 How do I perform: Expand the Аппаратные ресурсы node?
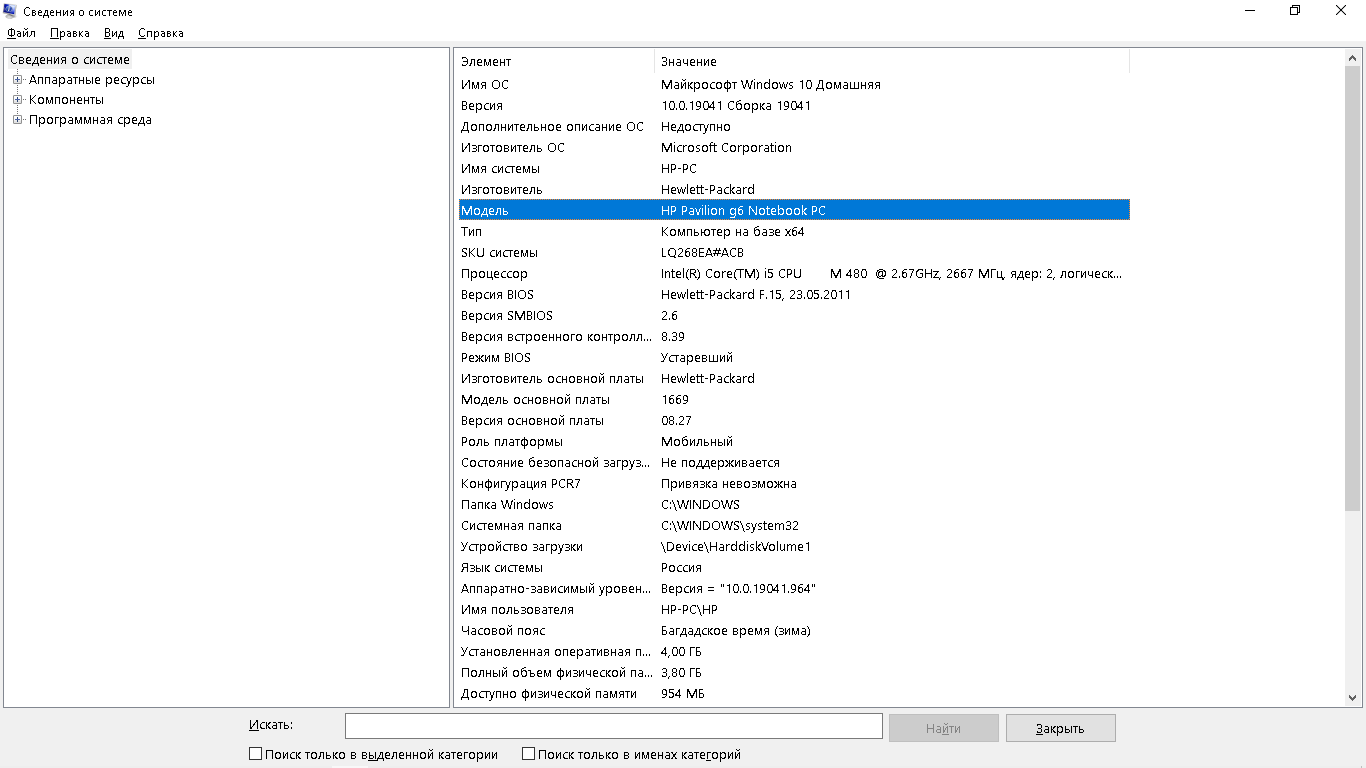click(x=17, y=80)
